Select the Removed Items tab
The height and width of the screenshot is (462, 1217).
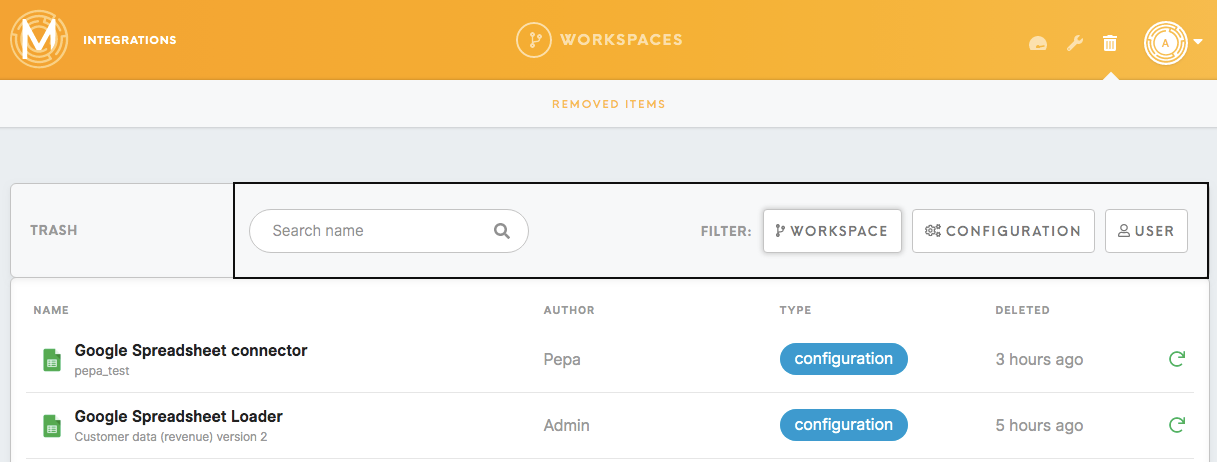pyautogui.click(x=608, y=104)
